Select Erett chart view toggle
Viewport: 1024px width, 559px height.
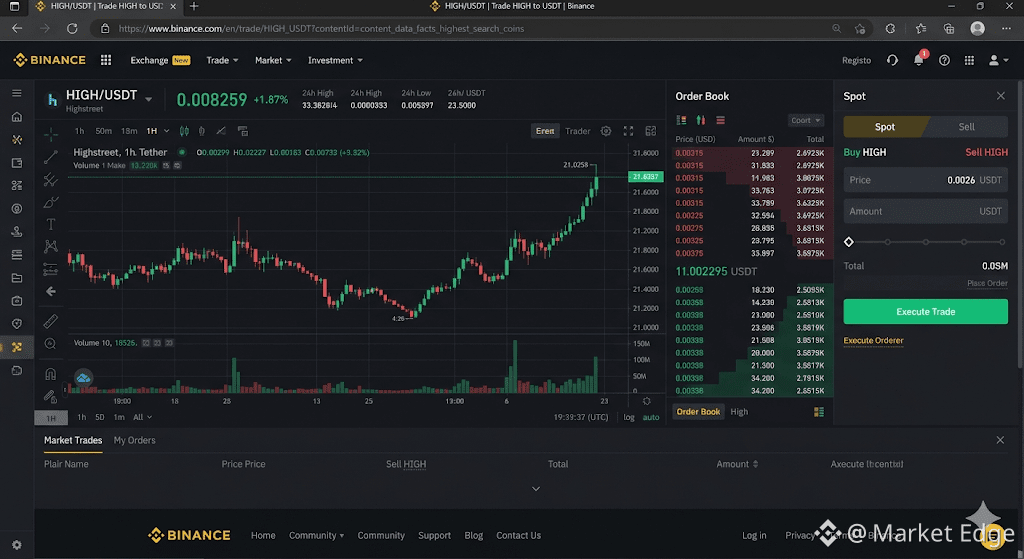(x=545, y=131)
